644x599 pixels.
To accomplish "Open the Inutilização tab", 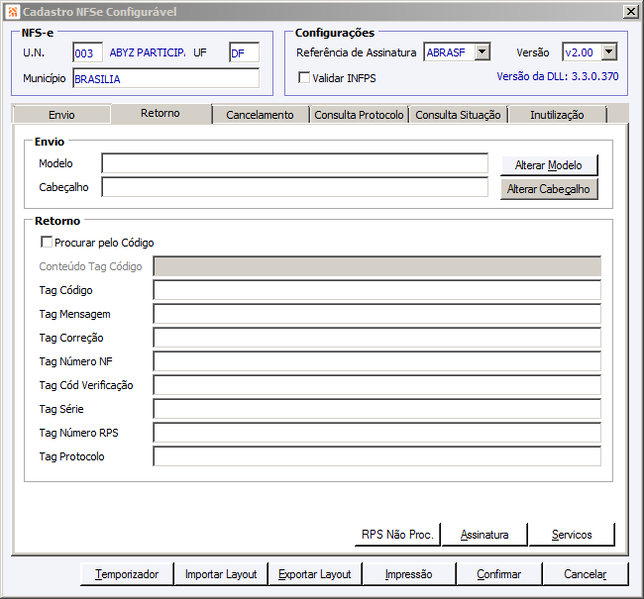I will [x=557, y=115].
